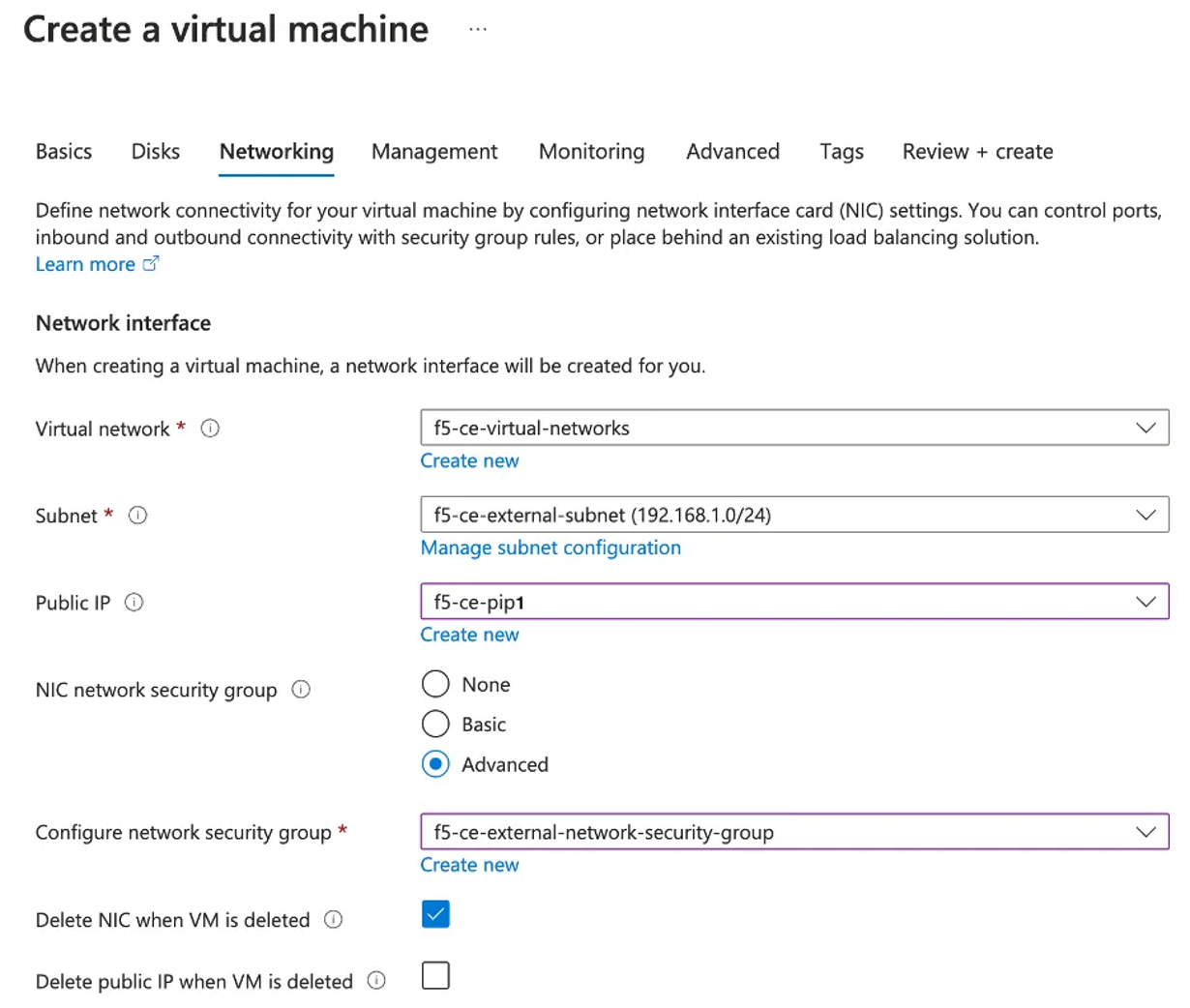Open the ellipsis menu next to page title
This screenshot has height=1008, width=1190.
pyautogui.click(x=478, y=29)
